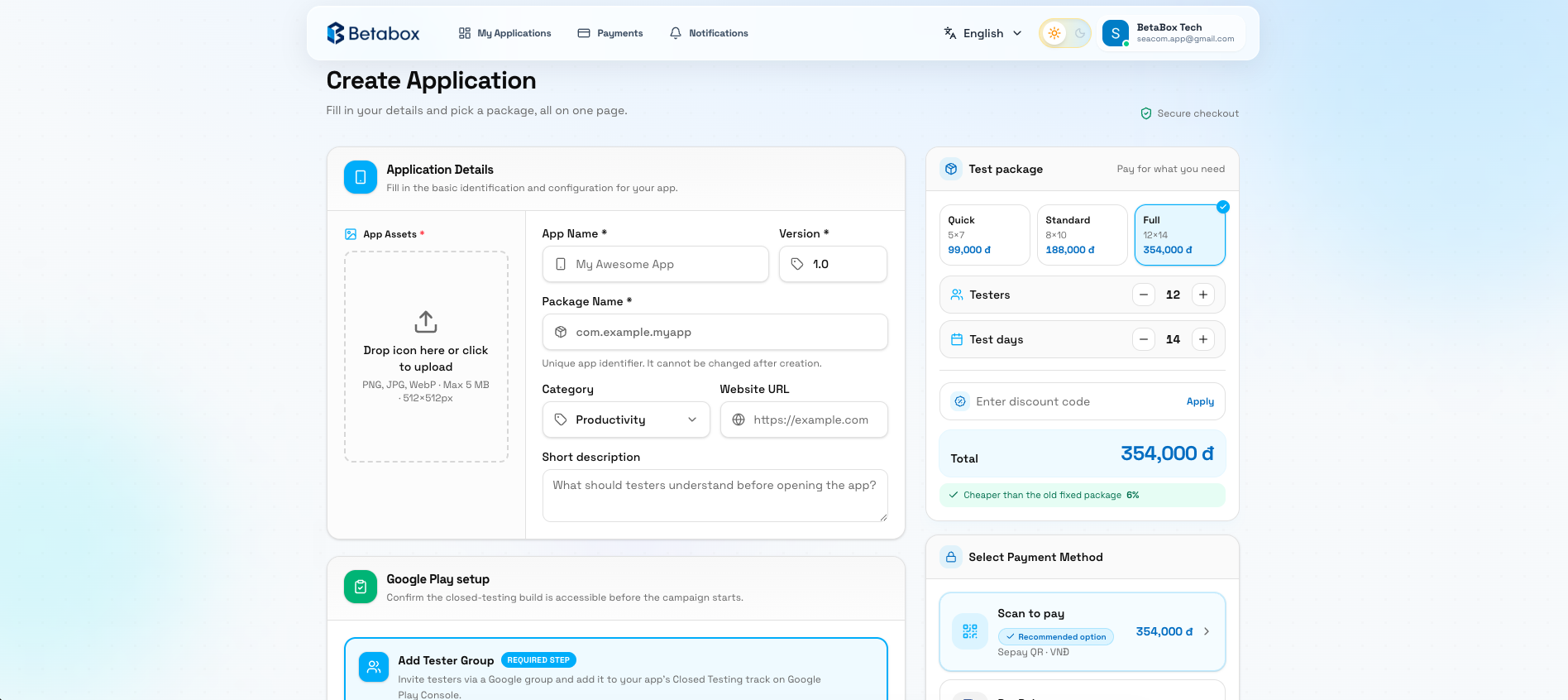
Task: Open Notifications
Action: [x=709, y=33]
